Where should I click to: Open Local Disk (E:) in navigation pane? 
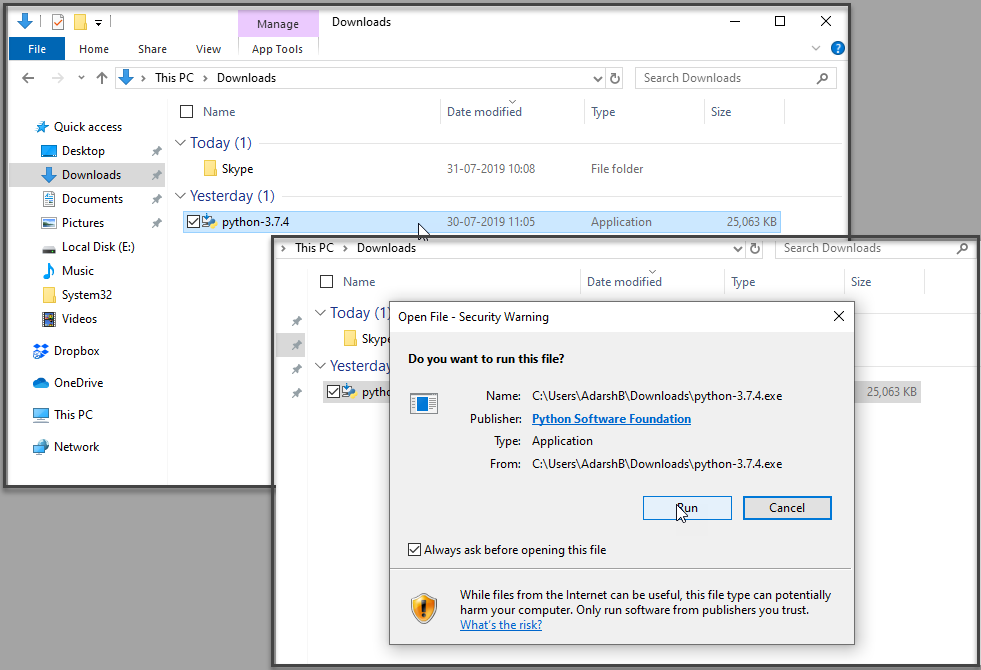click(x=98, y=246)
